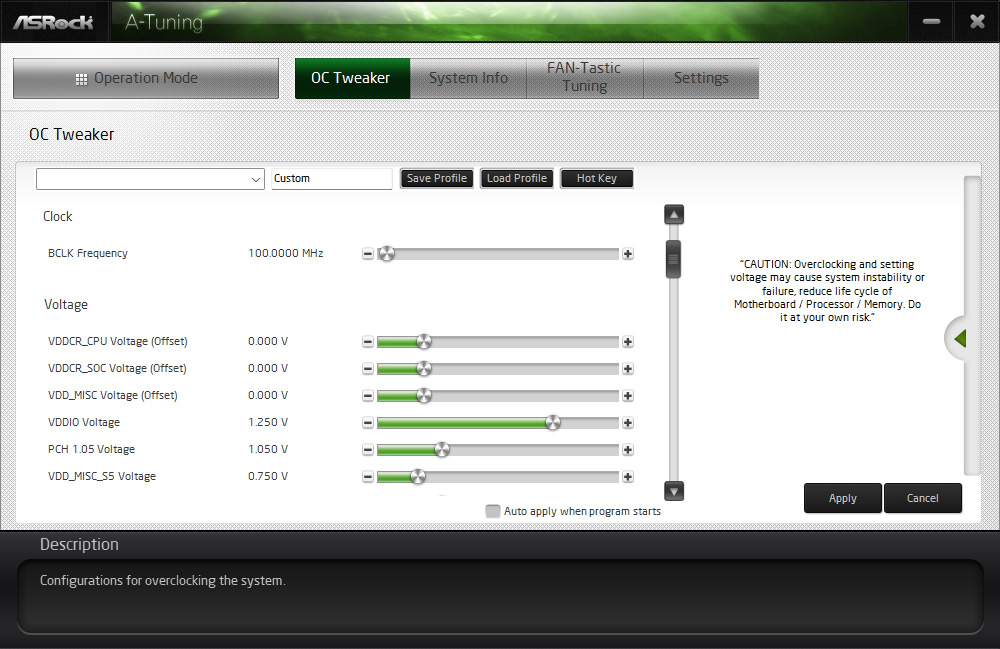Open Operation Mode section

coord(146,78)
